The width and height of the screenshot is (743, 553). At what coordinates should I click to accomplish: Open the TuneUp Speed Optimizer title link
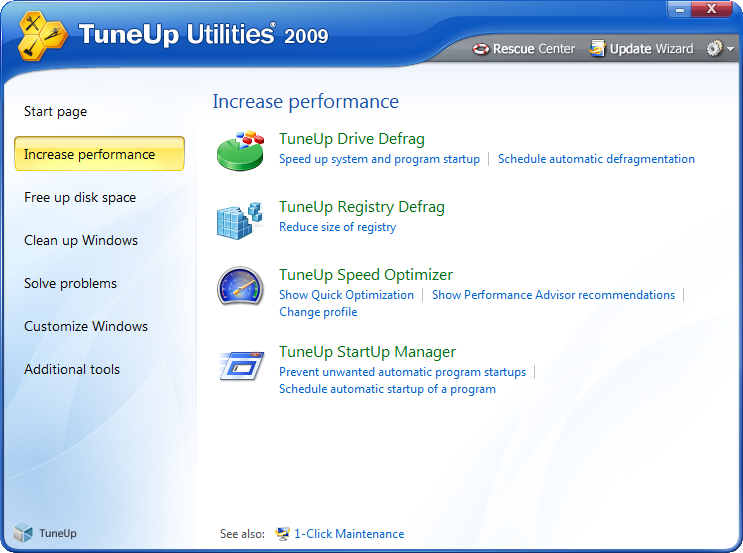coord(366,275)
